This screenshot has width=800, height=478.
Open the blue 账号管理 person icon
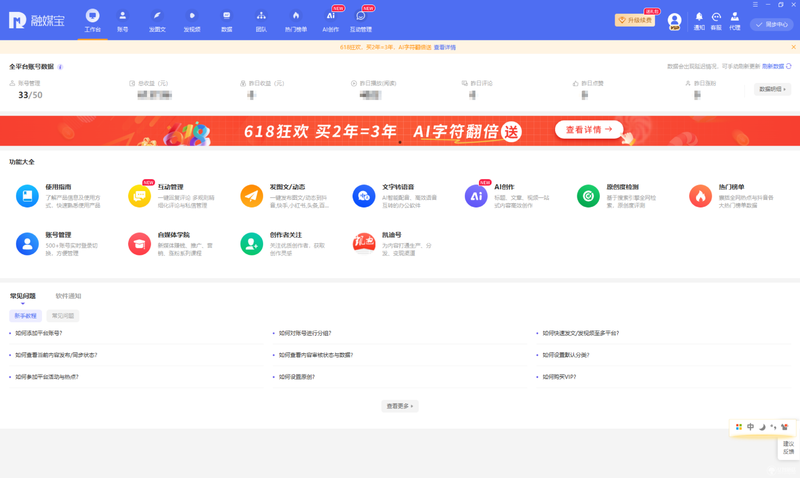click(27, 244)
